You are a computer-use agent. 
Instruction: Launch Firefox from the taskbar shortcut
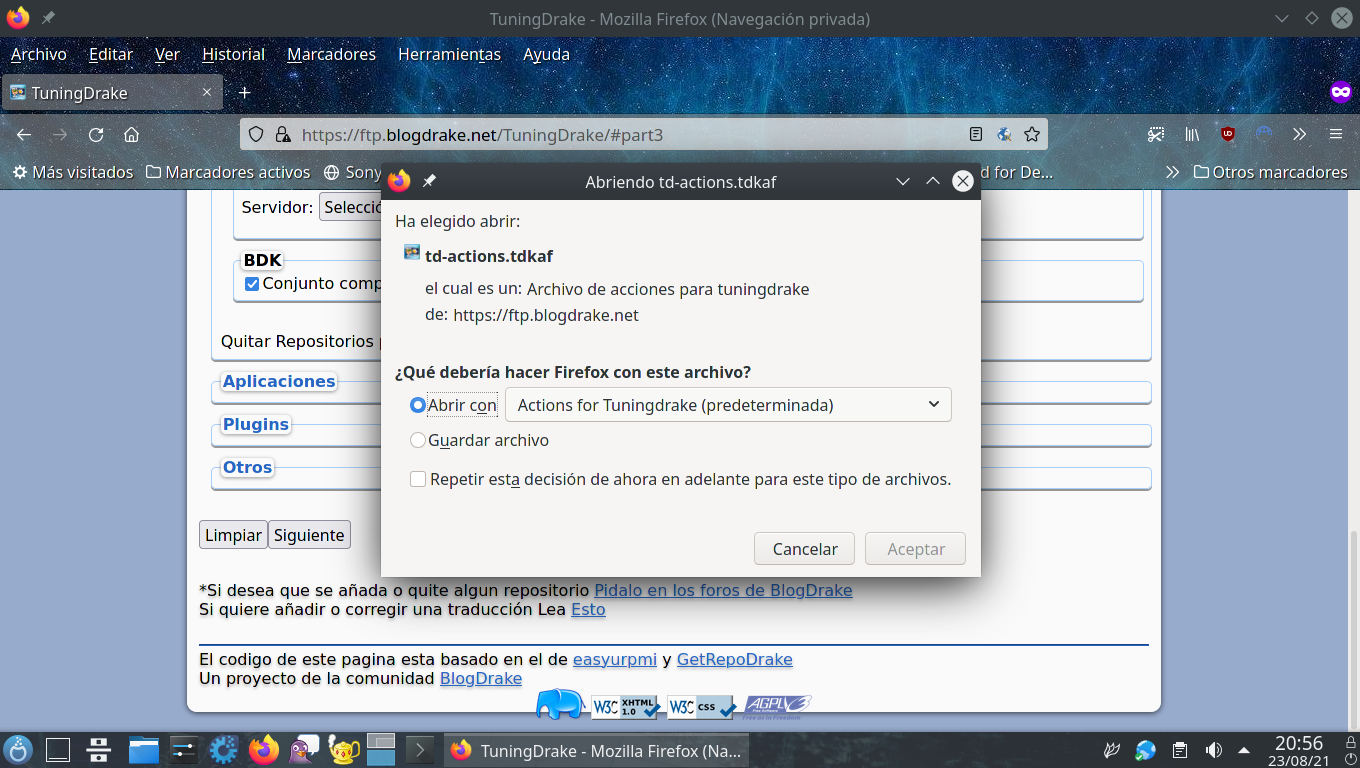263,749
